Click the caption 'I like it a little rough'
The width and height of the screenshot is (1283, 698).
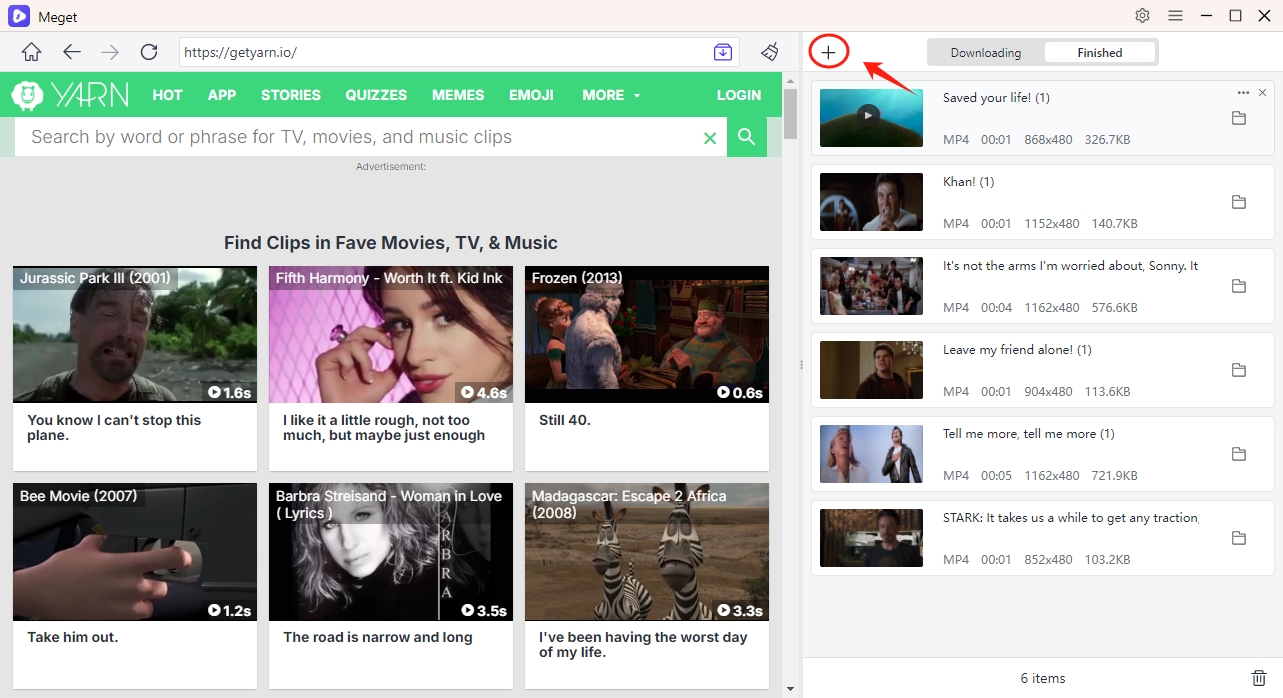point(384,428)
